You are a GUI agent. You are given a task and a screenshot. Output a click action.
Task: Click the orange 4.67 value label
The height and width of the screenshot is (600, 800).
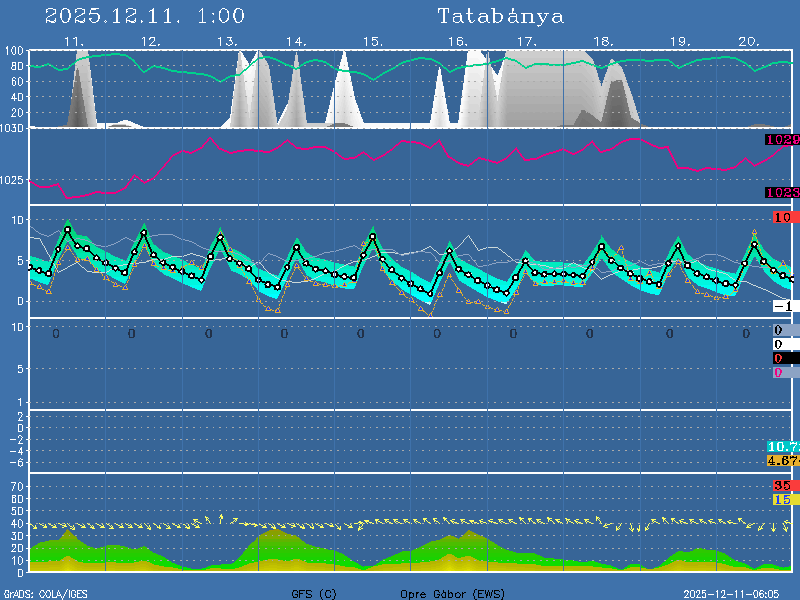pos(782,460)
